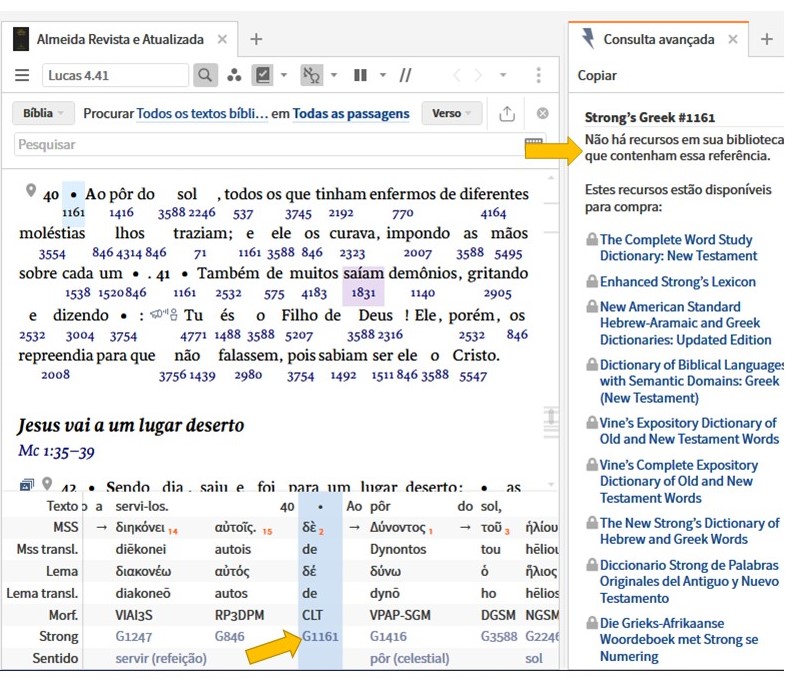
Task: Click the parallel resources slashes icon
Action: [x=405, y=75]
